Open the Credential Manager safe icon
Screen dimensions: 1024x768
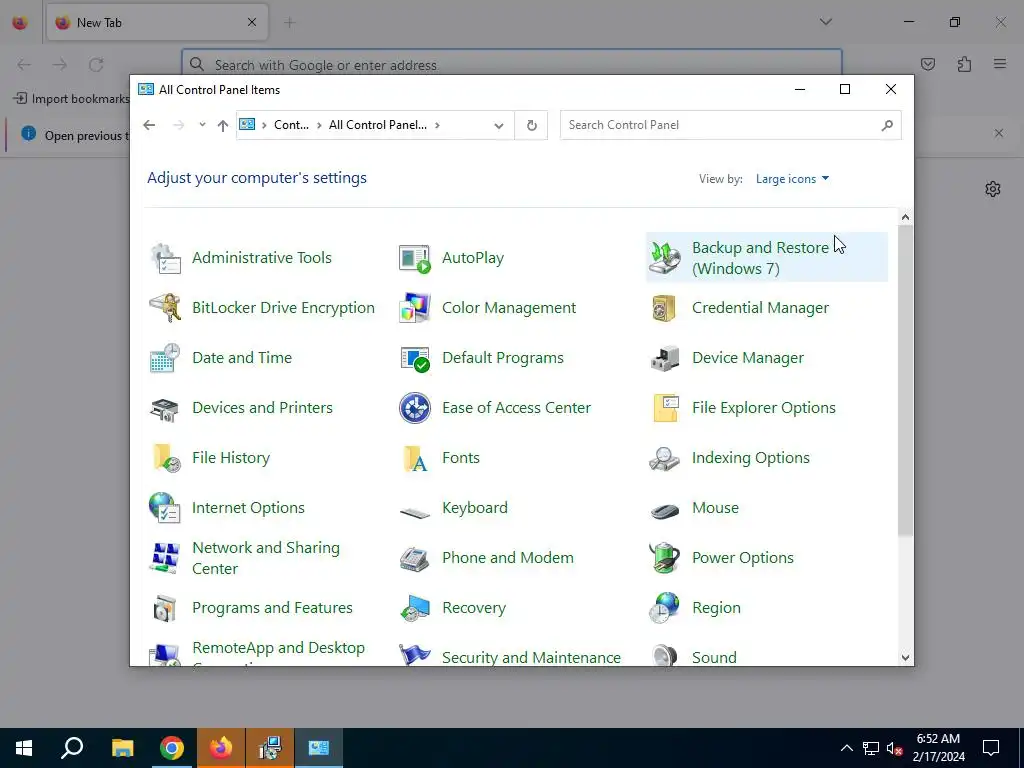[x=665, y=308]
